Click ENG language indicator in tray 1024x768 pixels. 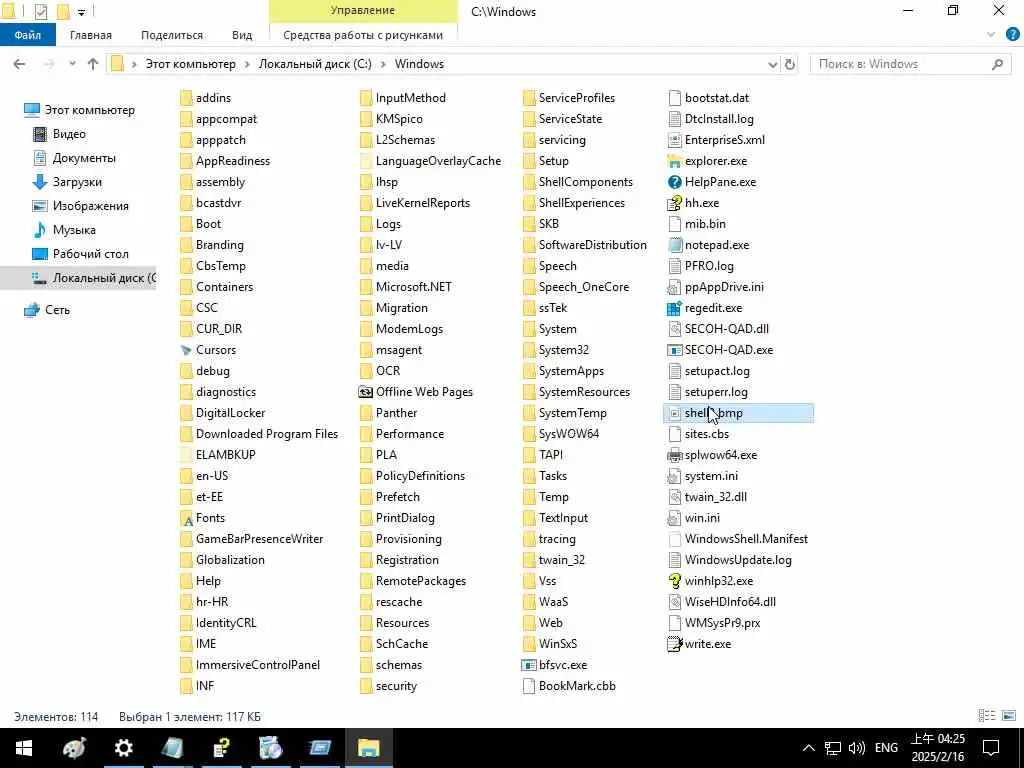(x=886, y=748)
